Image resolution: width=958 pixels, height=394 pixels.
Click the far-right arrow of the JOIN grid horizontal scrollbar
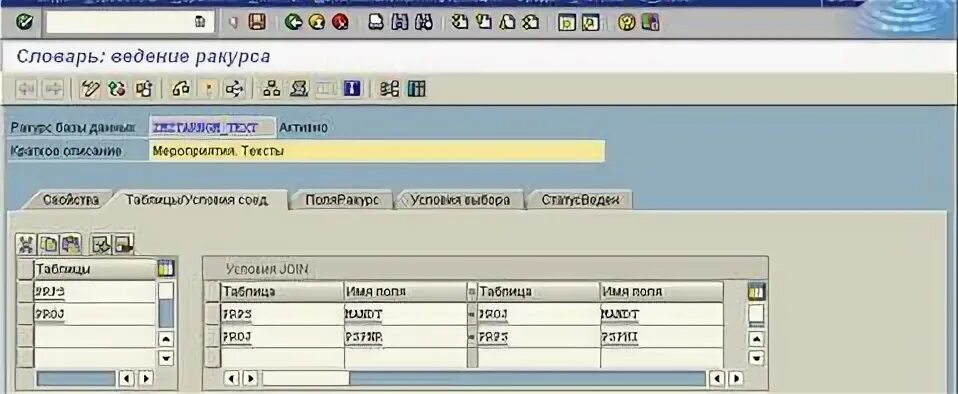pos(736,379)
